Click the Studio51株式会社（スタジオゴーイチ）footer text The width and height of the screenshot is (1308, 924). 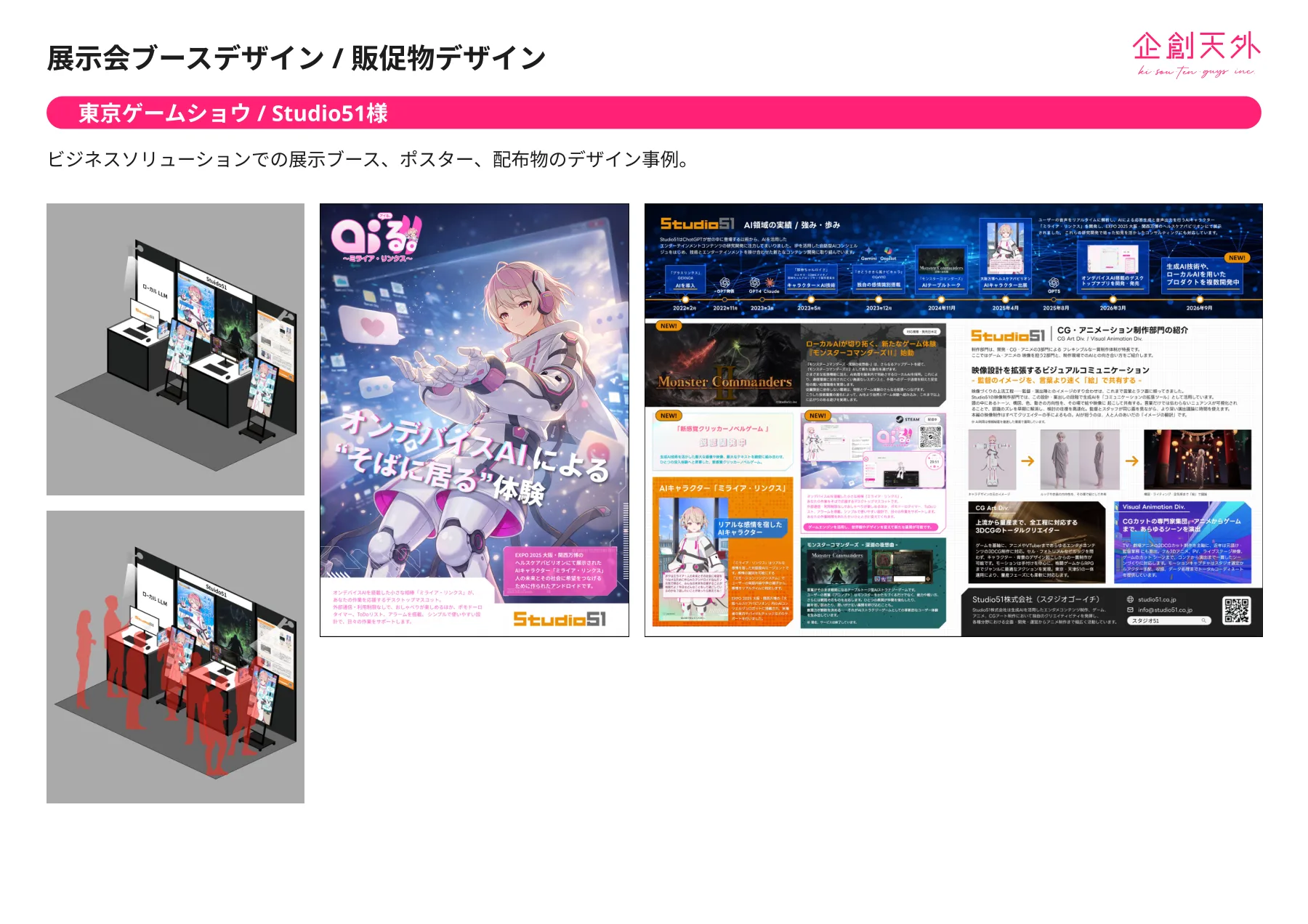pos(1035,599)
